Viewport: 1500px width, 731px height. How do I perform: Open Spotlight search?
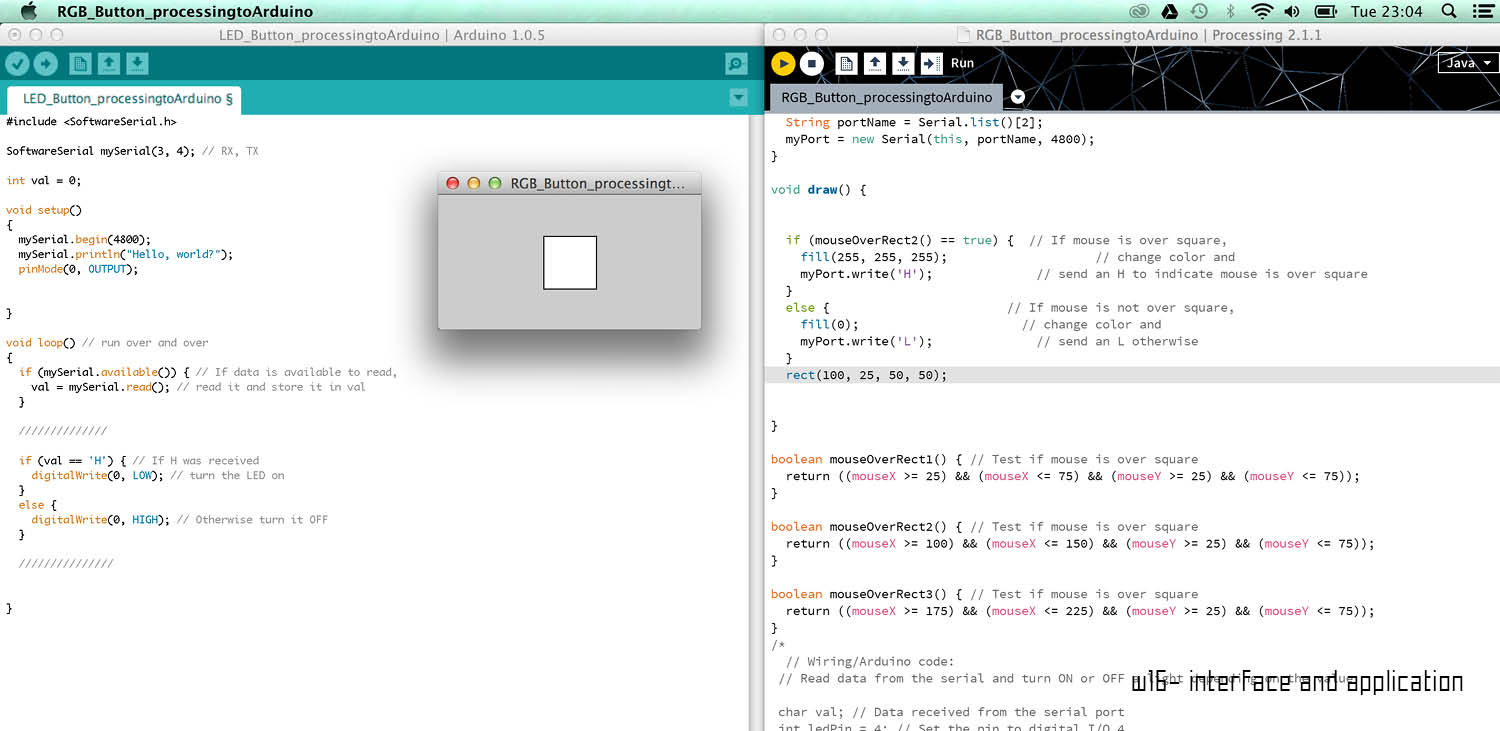(1449, 12)
